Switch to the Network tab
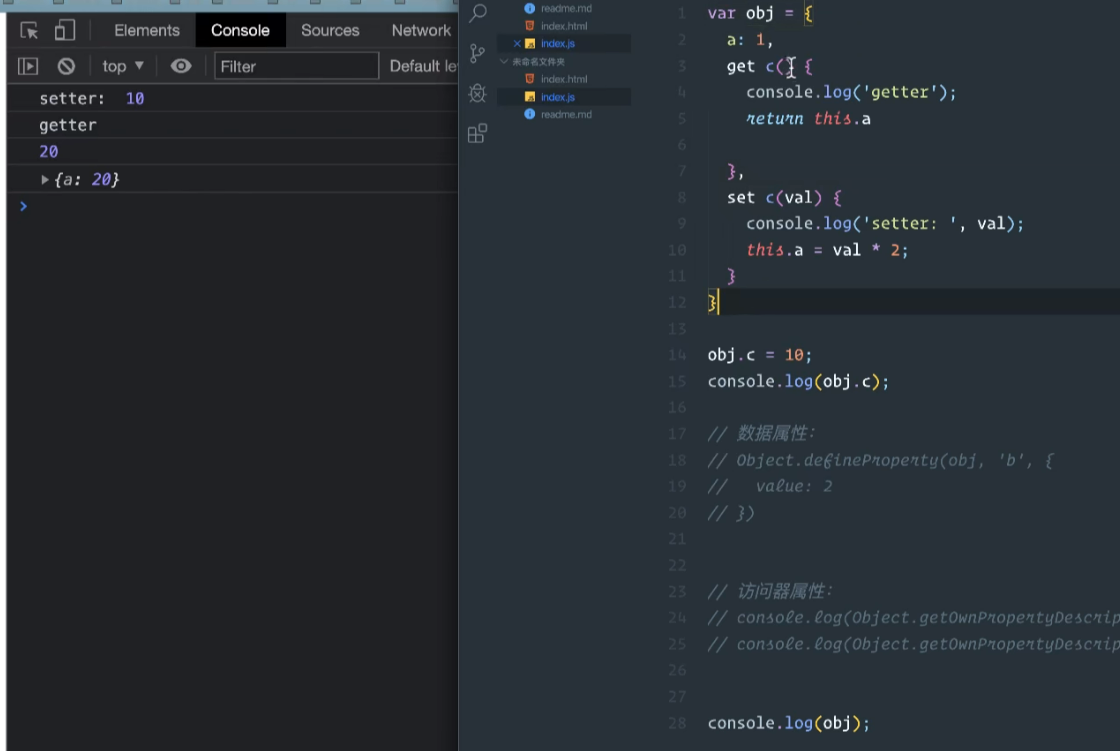Image resolution: width=1120 pixels, height=751 pixels. click(x=421, y=31)
